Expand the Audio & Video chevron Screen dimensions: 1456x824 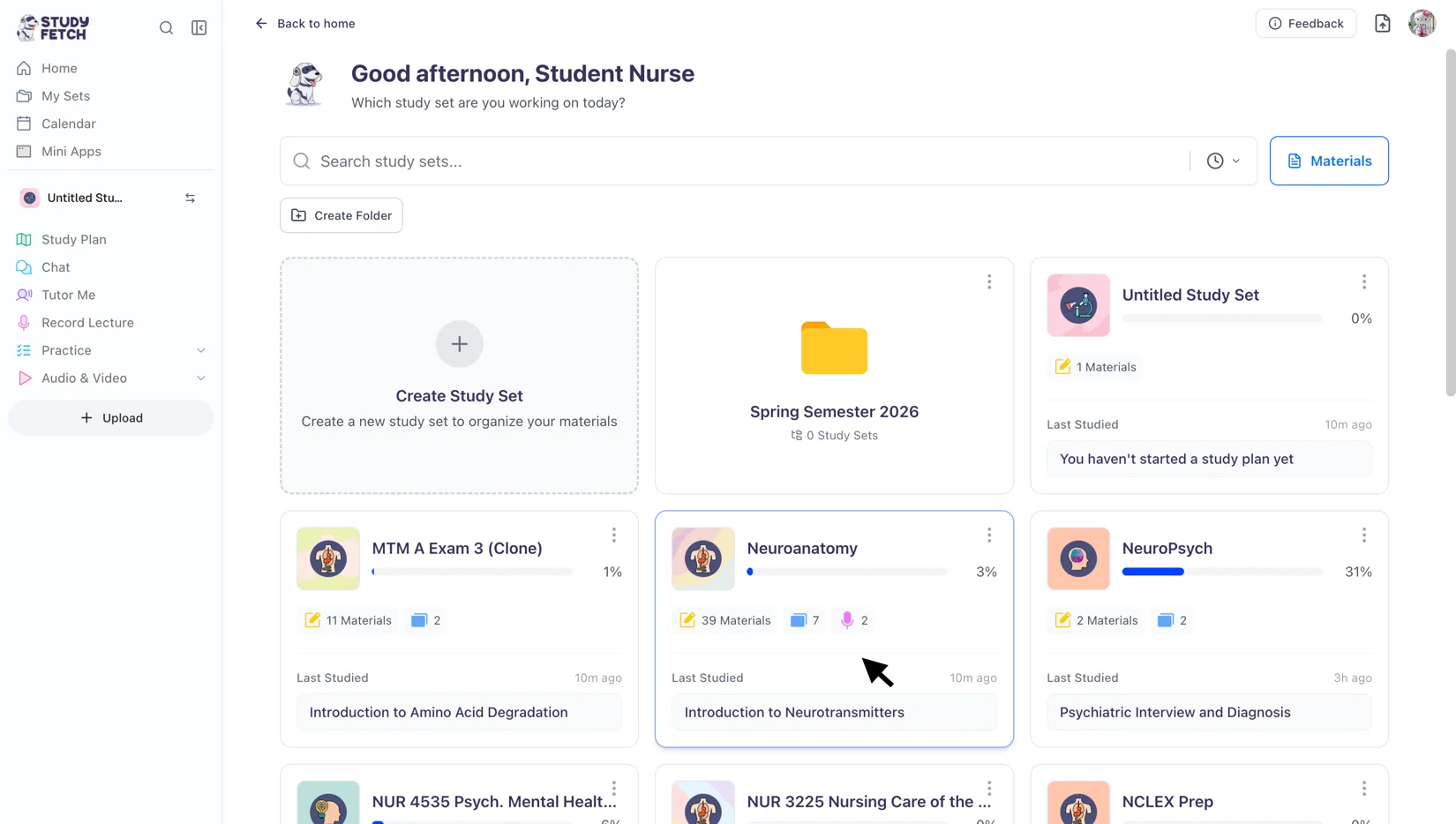pos(201,378)
